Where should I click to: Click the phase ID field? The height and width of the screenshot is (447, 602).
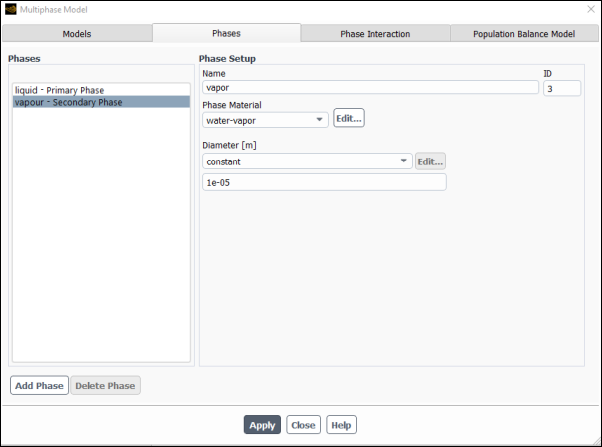coord(562,88)
